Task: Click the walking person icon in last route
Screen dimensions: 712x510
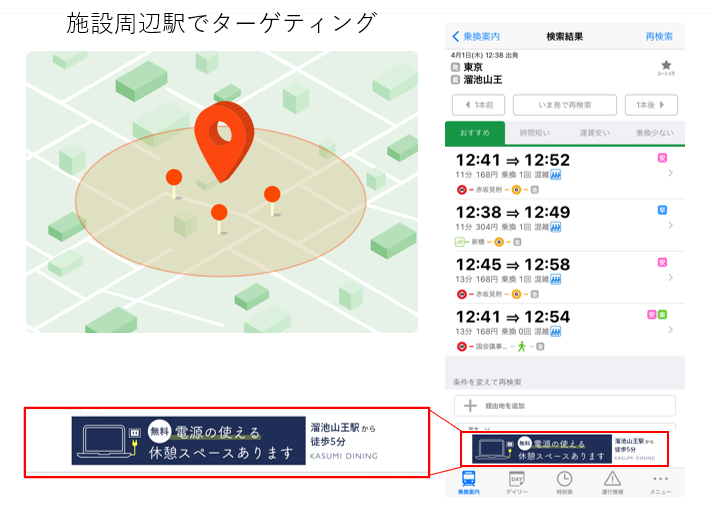Action: click(x=522, y=347)
